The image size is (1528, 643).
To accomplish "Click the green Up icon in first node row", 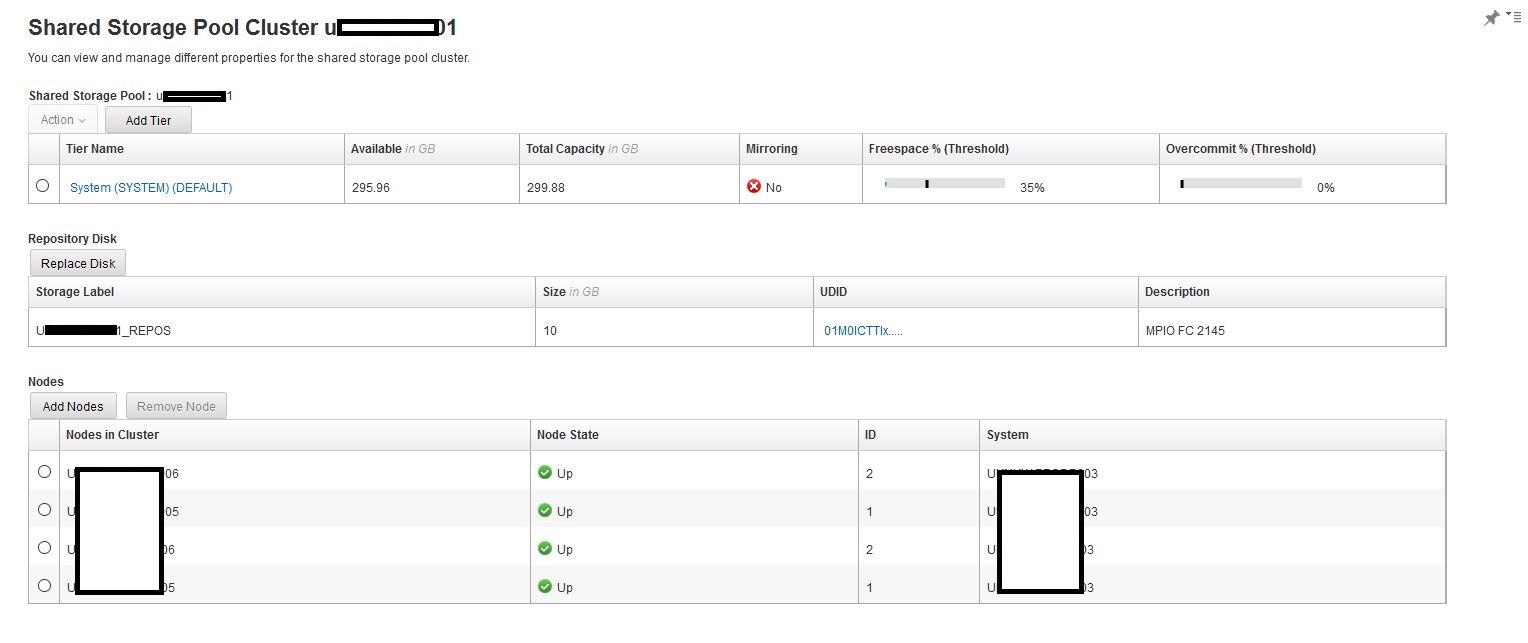I will 545,473.
